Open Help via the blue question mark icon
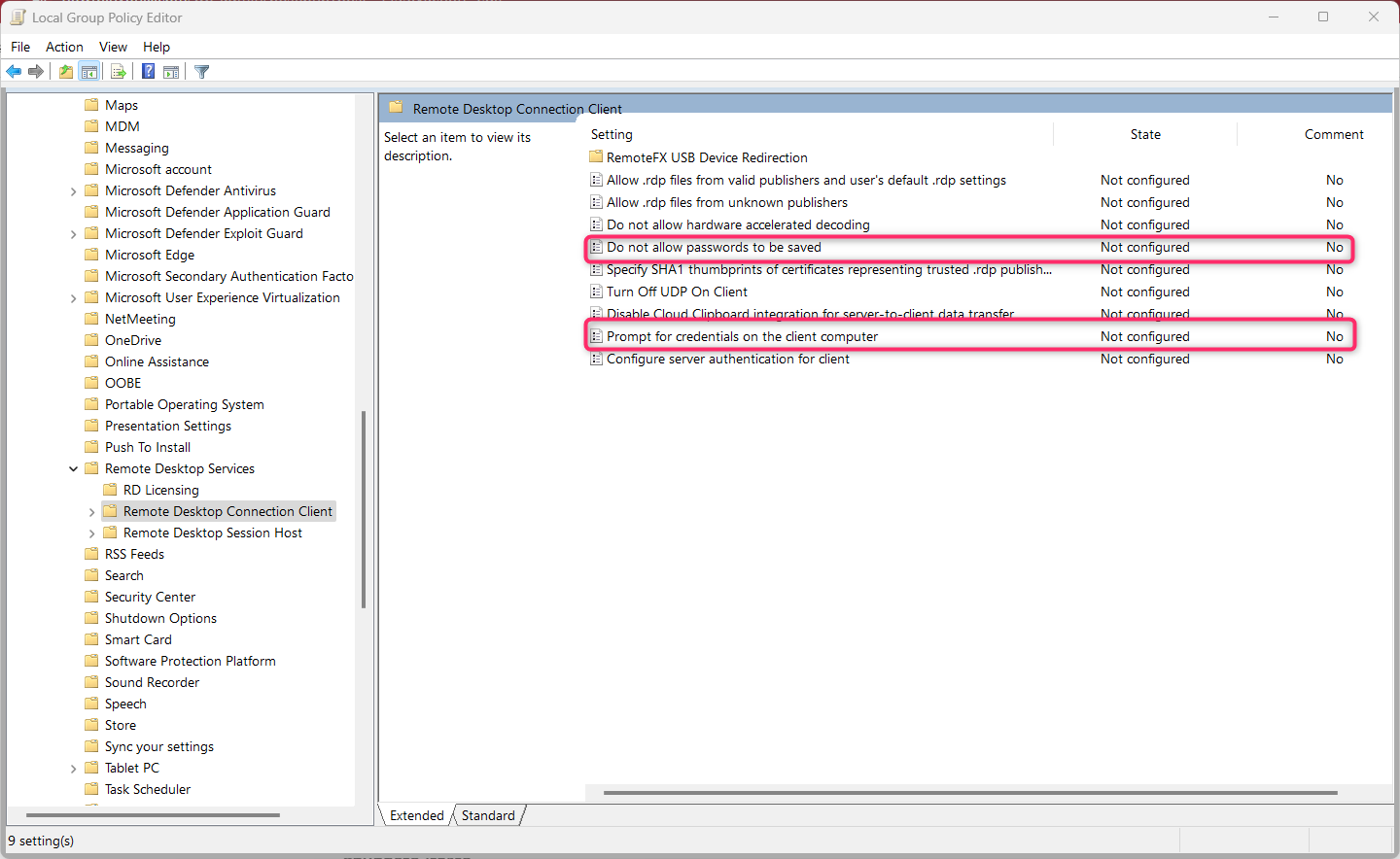Viewport: 1400px width, 859px height. [148, 71]
